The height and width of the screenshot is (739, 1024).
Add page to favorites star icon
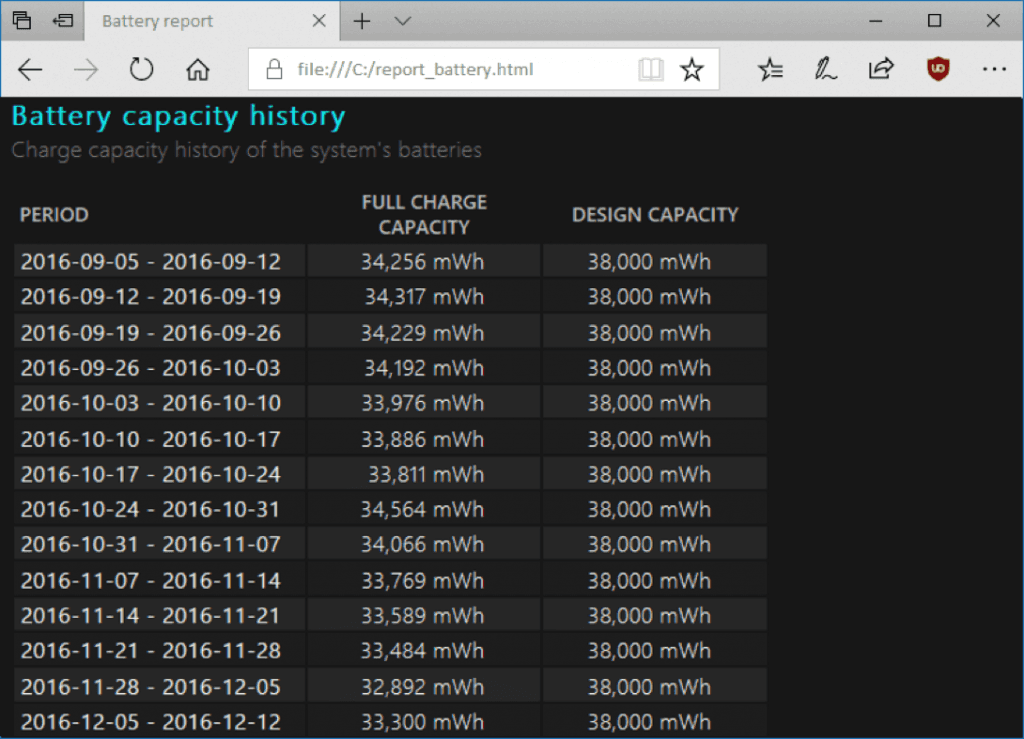[x=691, y=69]
